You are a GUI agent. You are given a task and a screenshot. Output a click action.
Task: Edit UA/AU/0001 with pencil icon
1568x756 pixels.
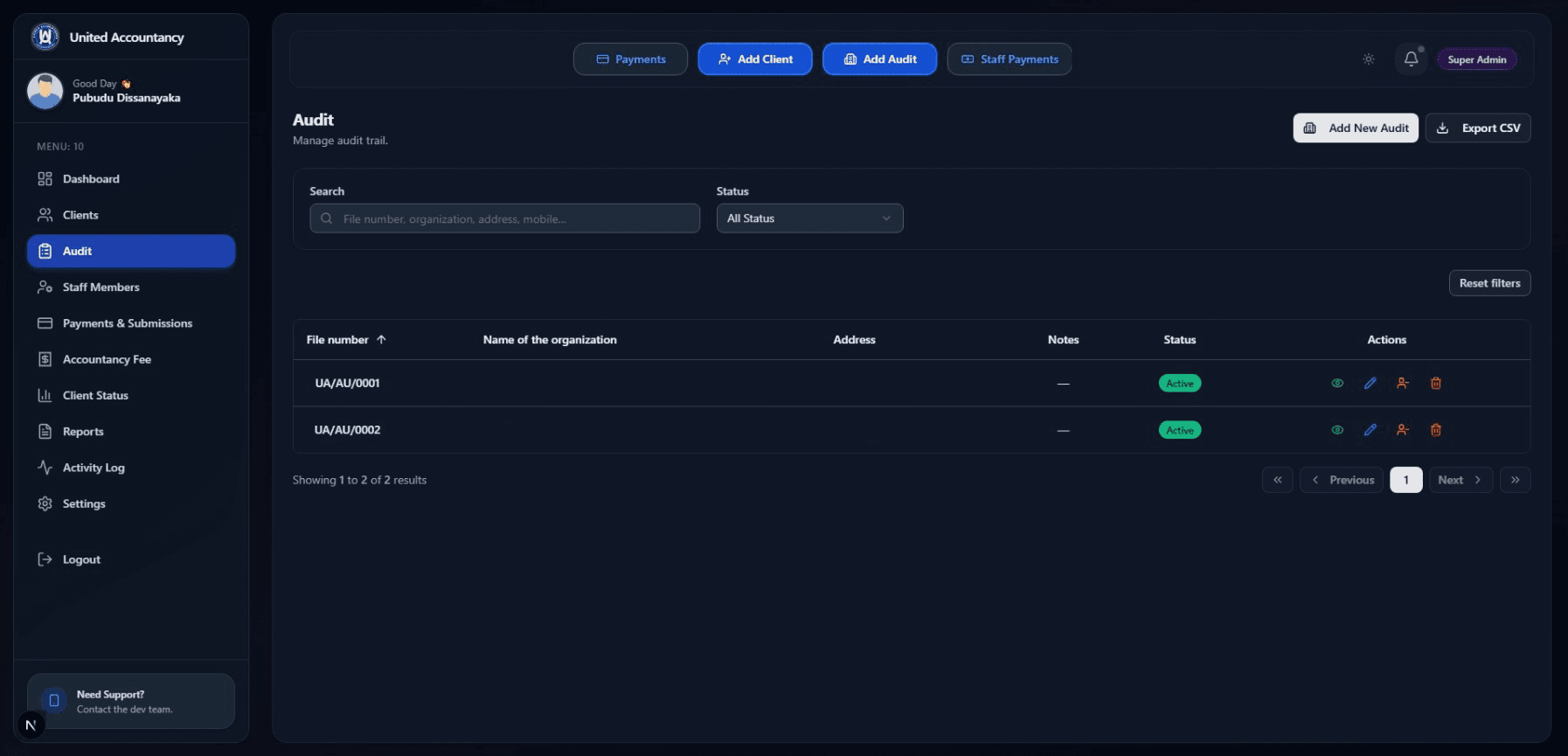click(x=1370, y=383)
